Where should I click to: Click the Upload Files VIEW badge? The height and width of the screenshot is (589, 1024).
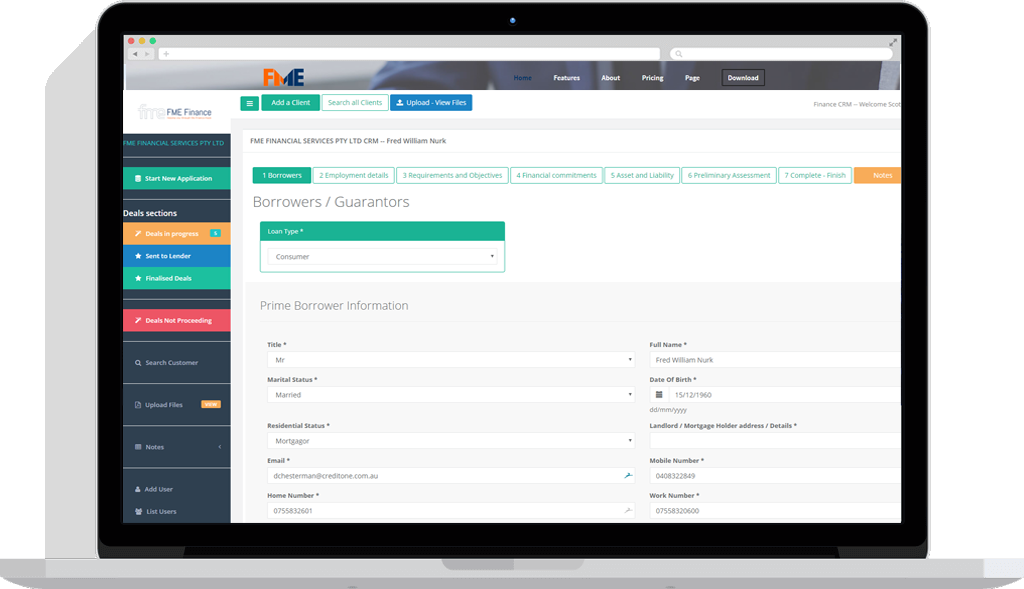click(x=210, y=404)
